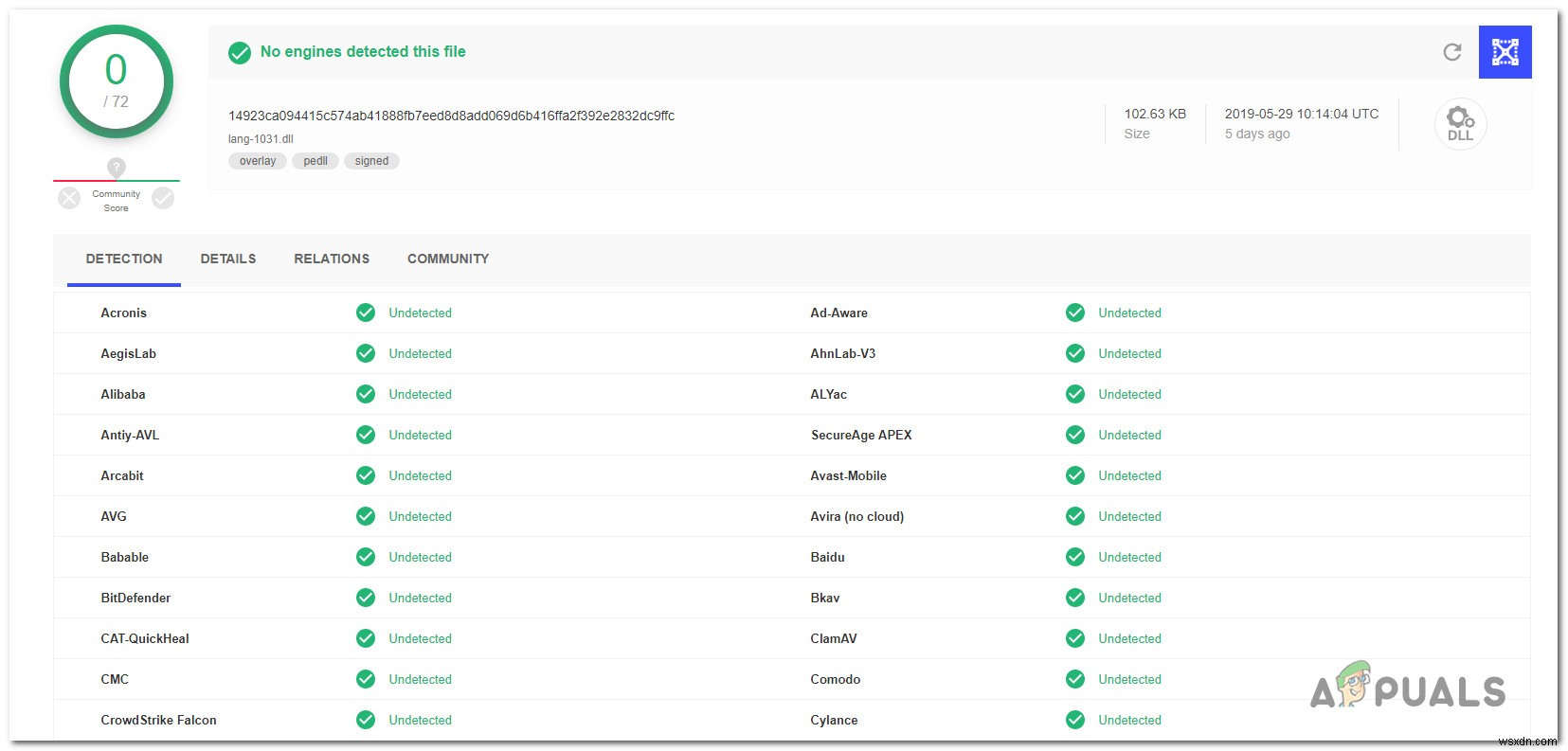Click the 'overlay' tag
The image size is (1568, 751).
pyautogui.click(x=258, y=161)
